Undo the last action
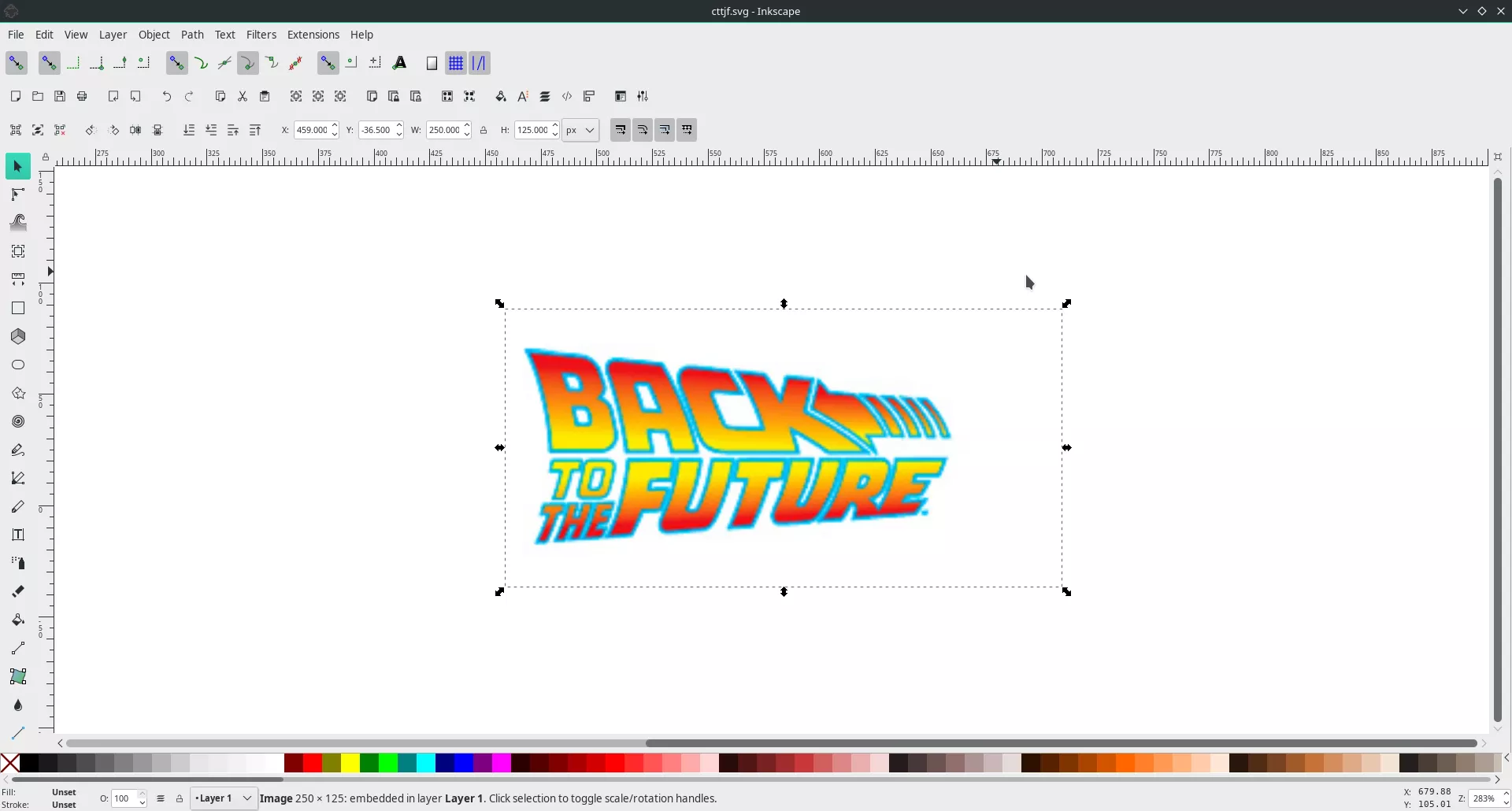 pos(167,96)
